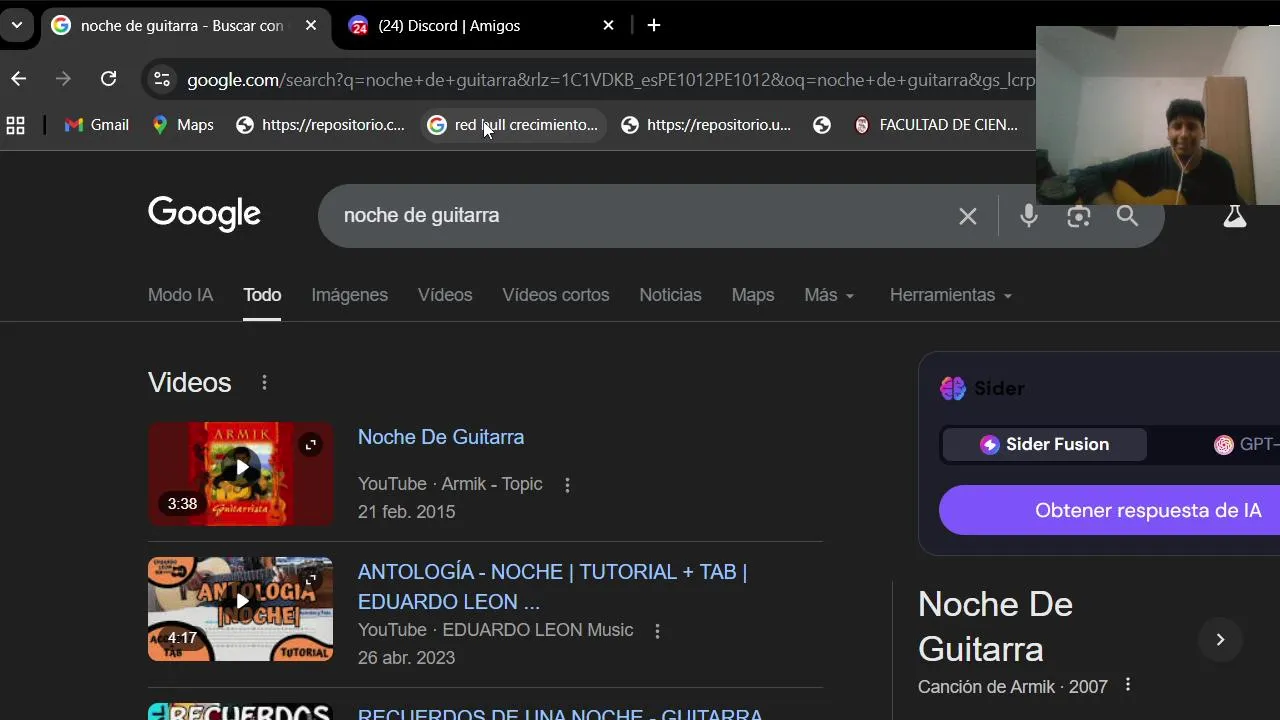This screenshot has height=720, width=1280.
Task: Select the Todo results tab
Action: pos(262,295)
